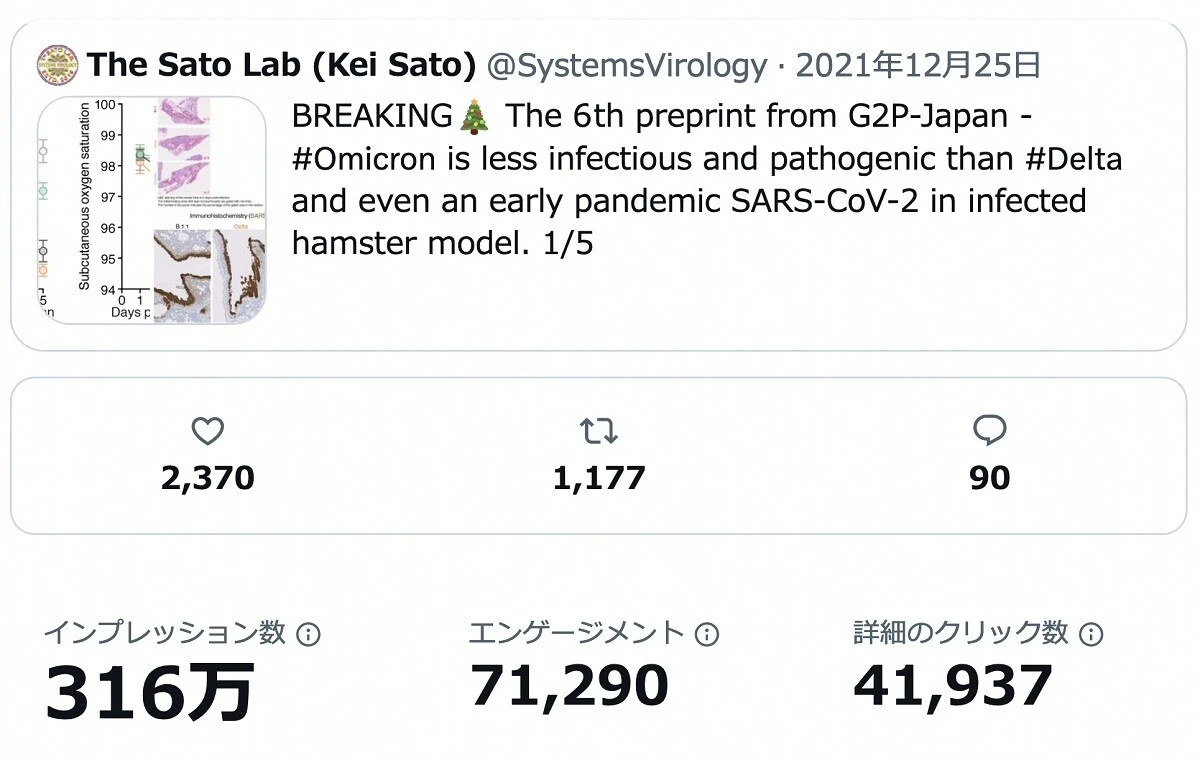Open the #Omicron hashtag
1200x760 pixels.
[x=364, y=158]
